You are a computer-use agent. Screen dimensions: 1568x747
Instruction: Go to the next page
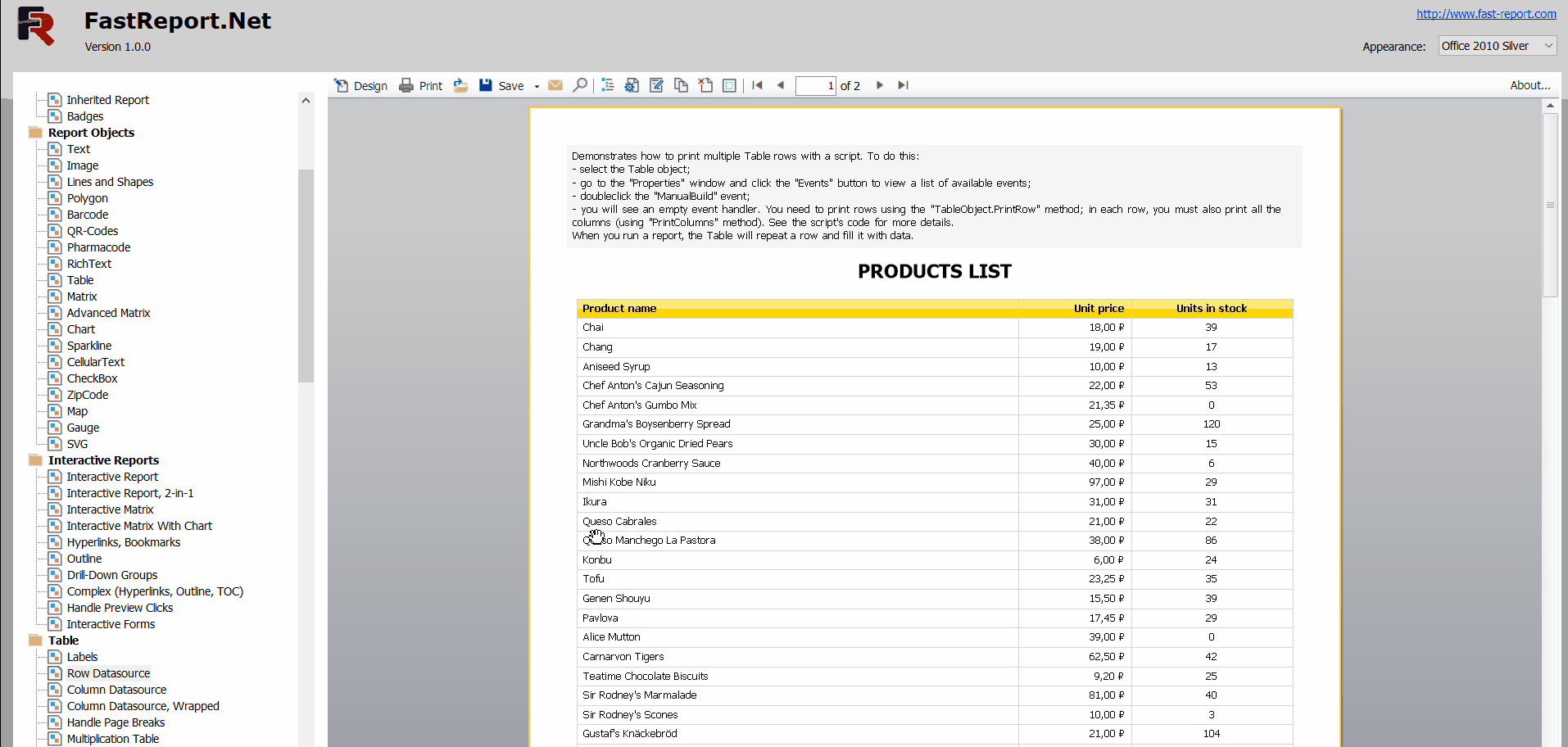click(x=880, y=85)
